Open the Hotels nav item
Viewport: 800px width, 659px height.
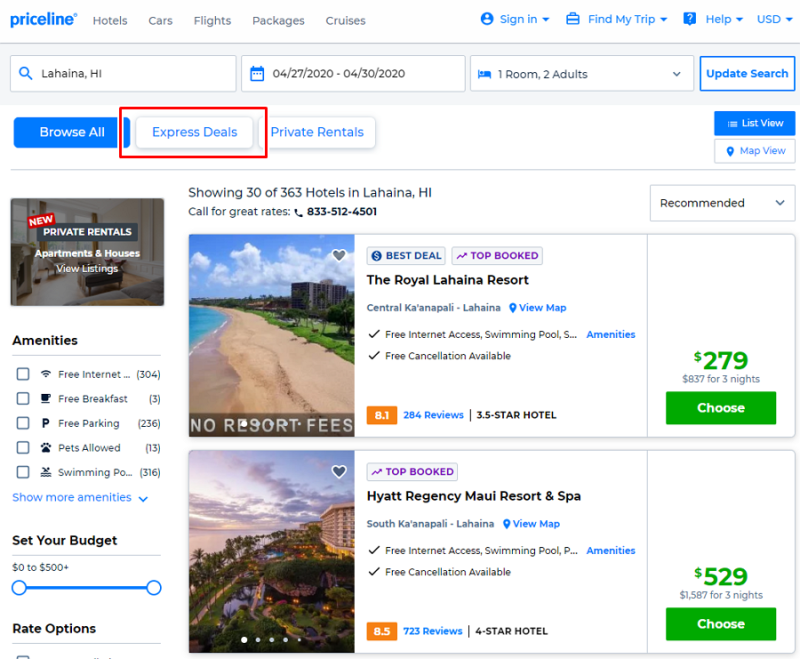click(110, 20)
